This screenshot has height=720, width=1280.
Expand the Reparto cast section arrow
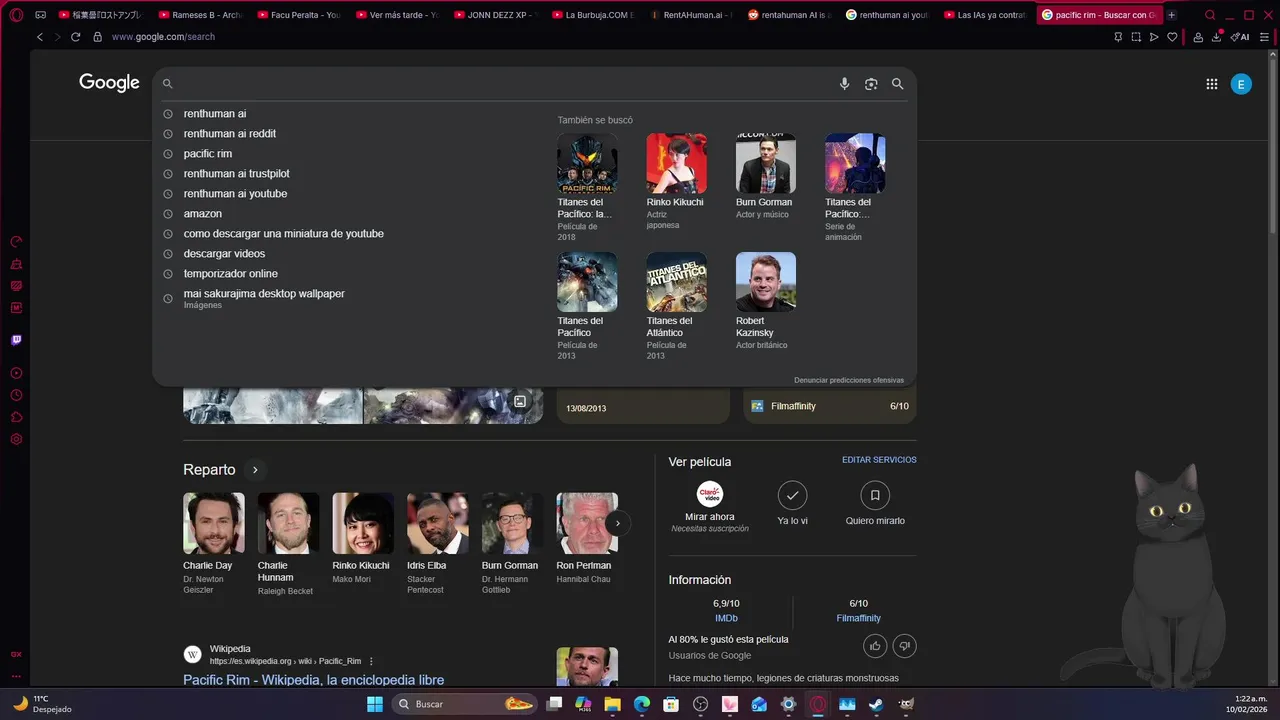coord(255,470)
